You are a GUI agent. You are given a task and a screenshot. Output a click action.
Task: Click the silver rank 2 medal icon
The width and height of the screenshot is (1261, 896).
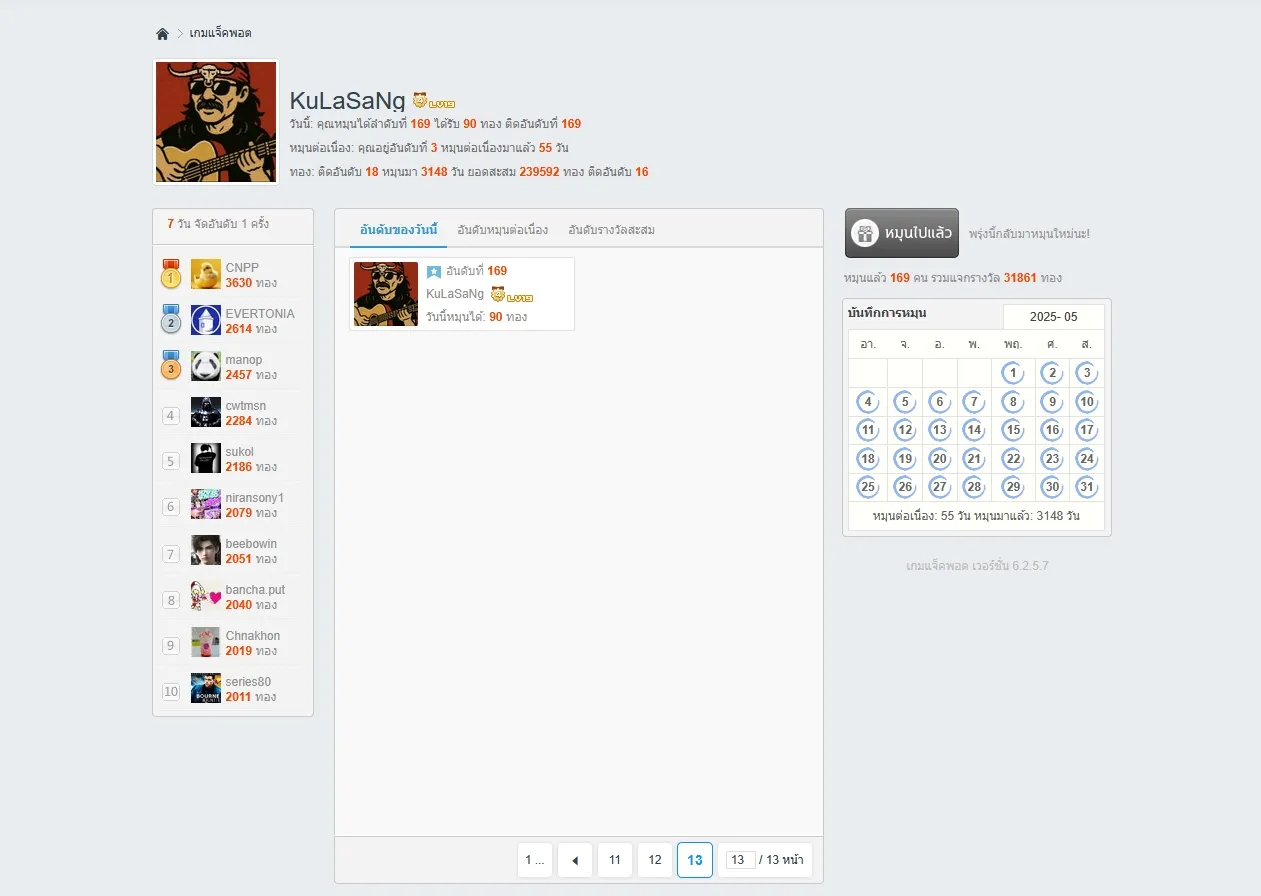tap(171, 320)
